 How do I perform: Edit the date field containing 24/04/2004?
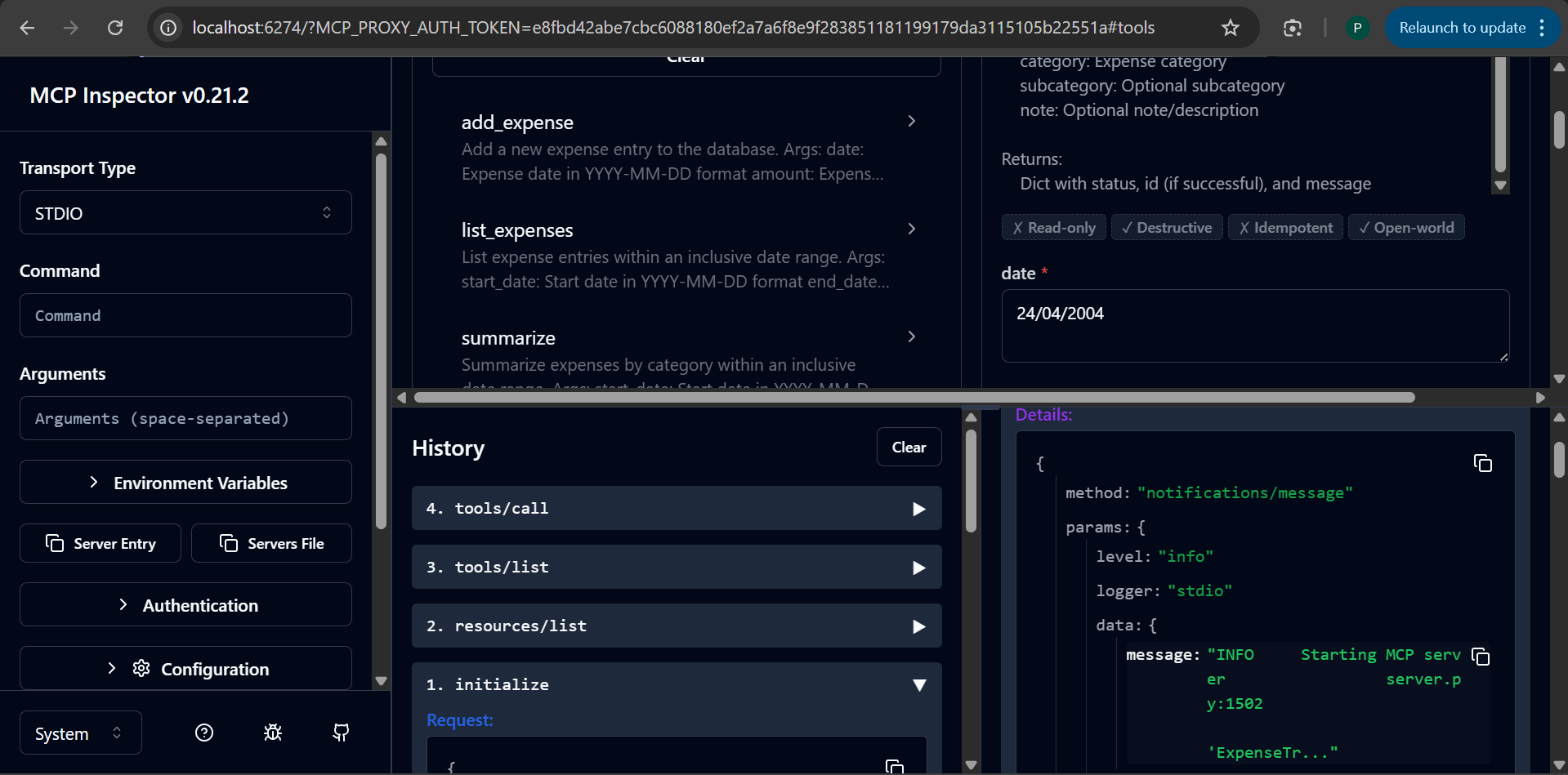click(1255, 326)
